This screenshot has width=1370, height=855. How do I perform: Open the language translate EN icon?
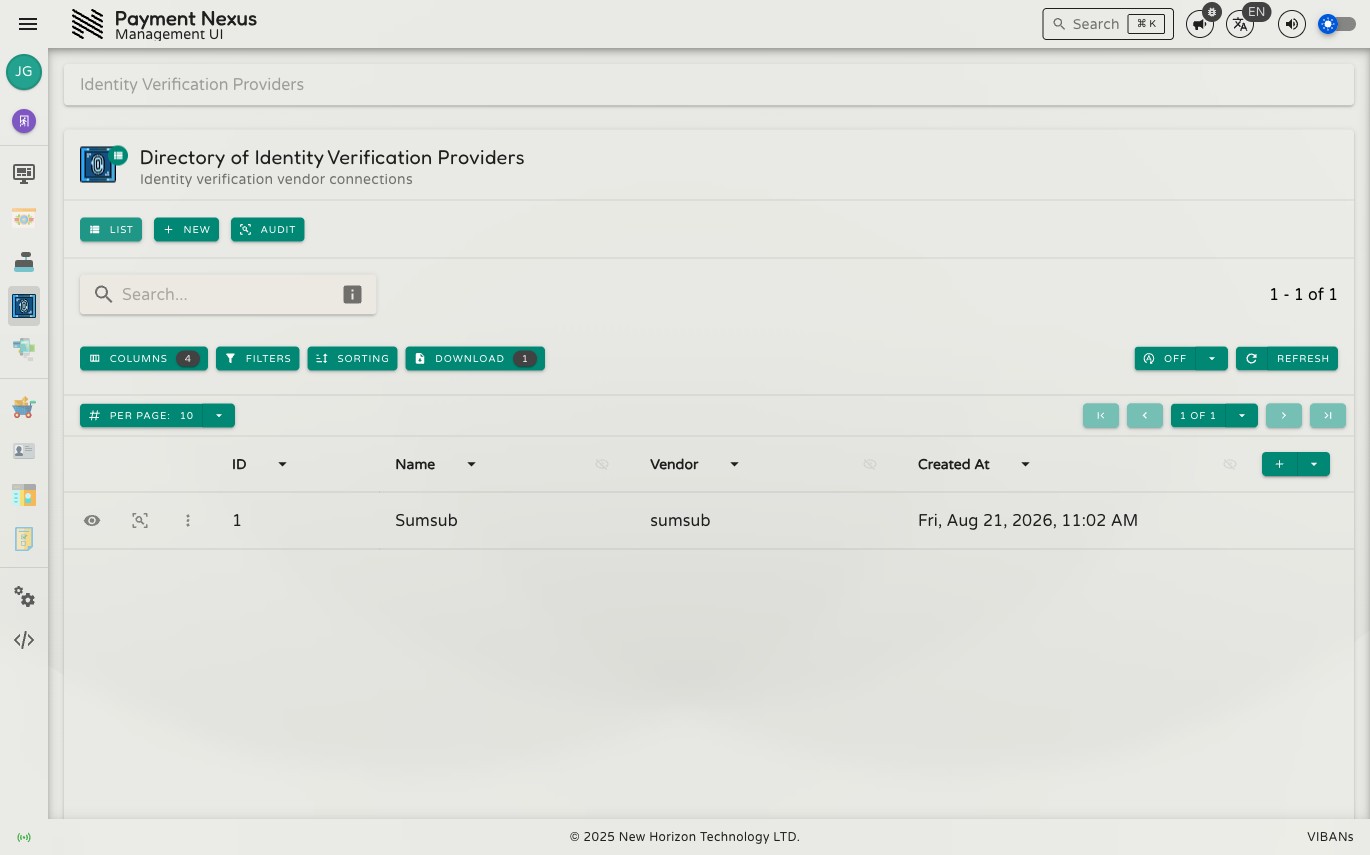point(1240,24)
